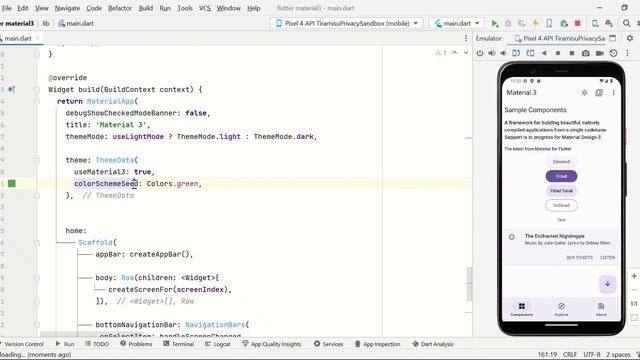This screenshot has width=640, height=360.
Task: Rotate emulator left icon
Action: pos(516,53)
